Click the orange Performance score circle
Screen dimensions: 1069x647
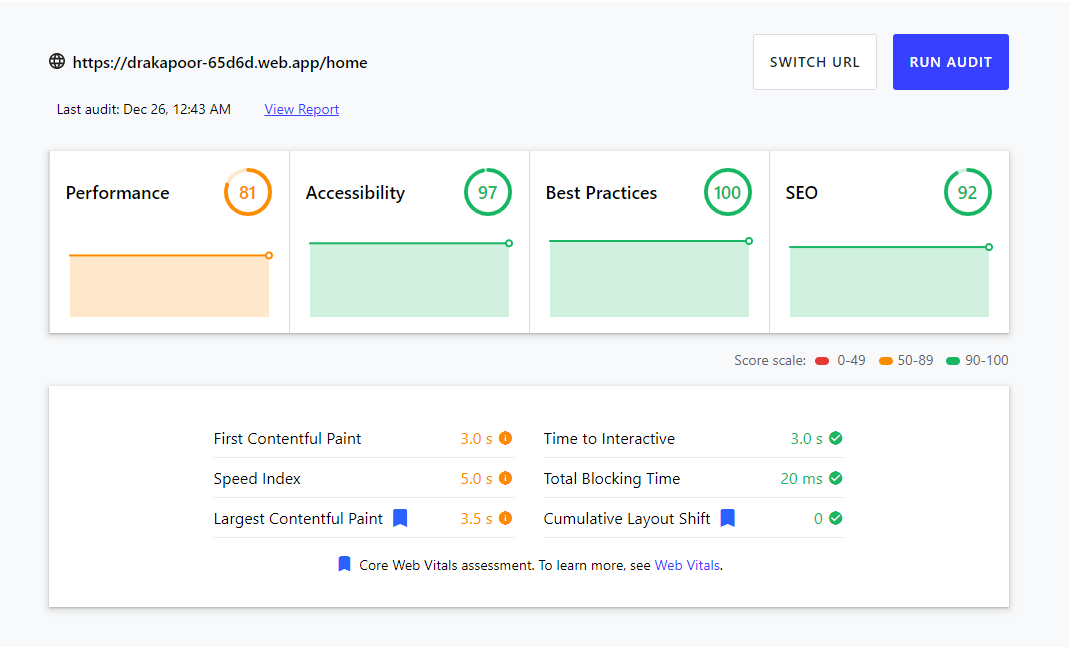248,192
